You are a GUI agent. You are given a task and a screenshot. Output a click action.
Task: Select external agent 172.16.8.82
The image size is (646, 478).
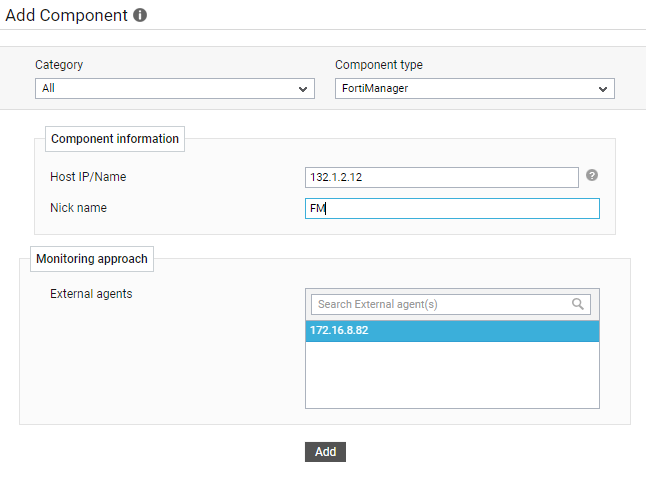pos(452,331)
